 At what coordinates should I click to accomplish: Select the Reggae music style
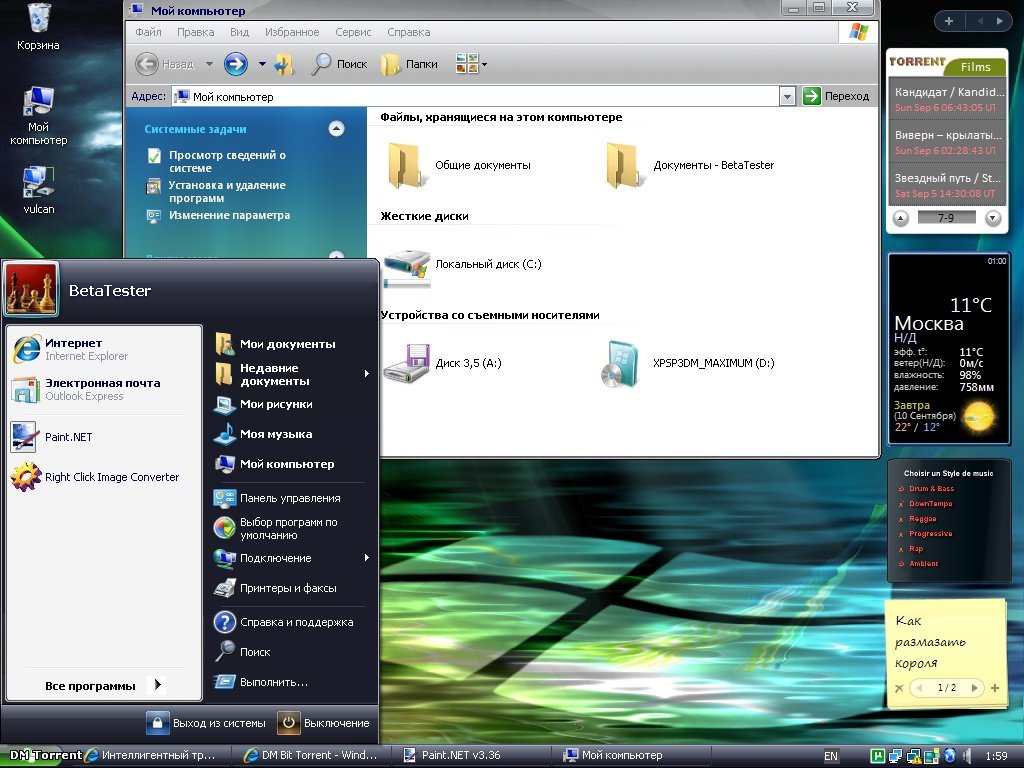[923, 519]
